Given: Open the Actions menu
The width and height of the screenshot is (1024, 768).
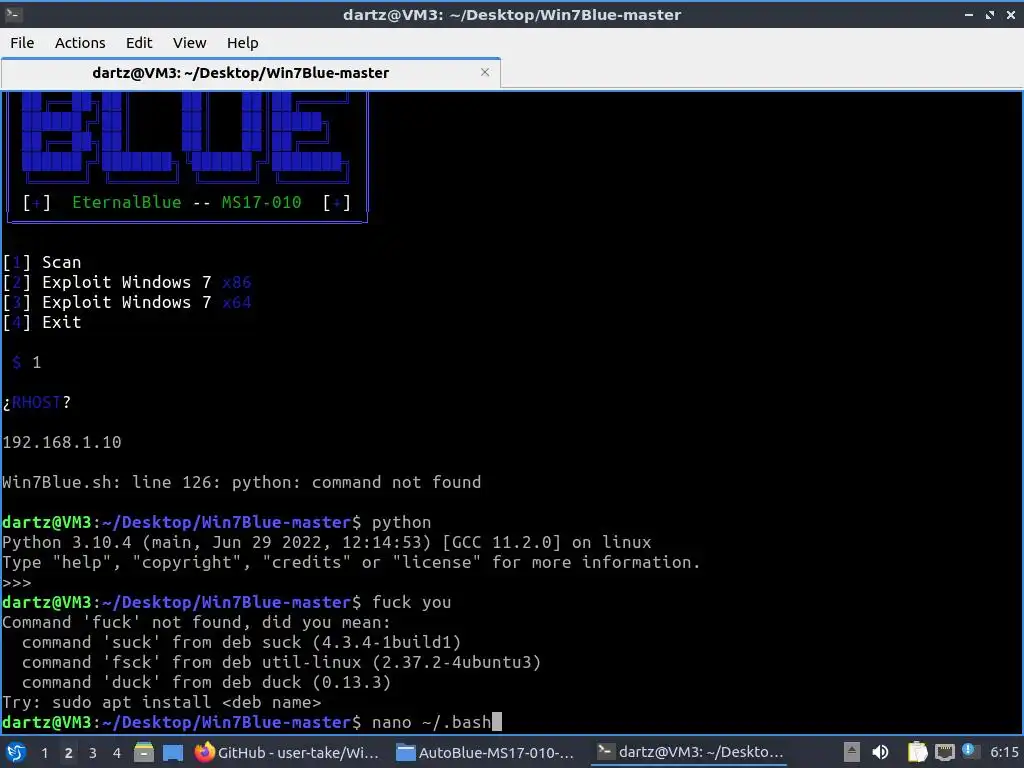Looking at the screenshot, I should coord(80,43).
